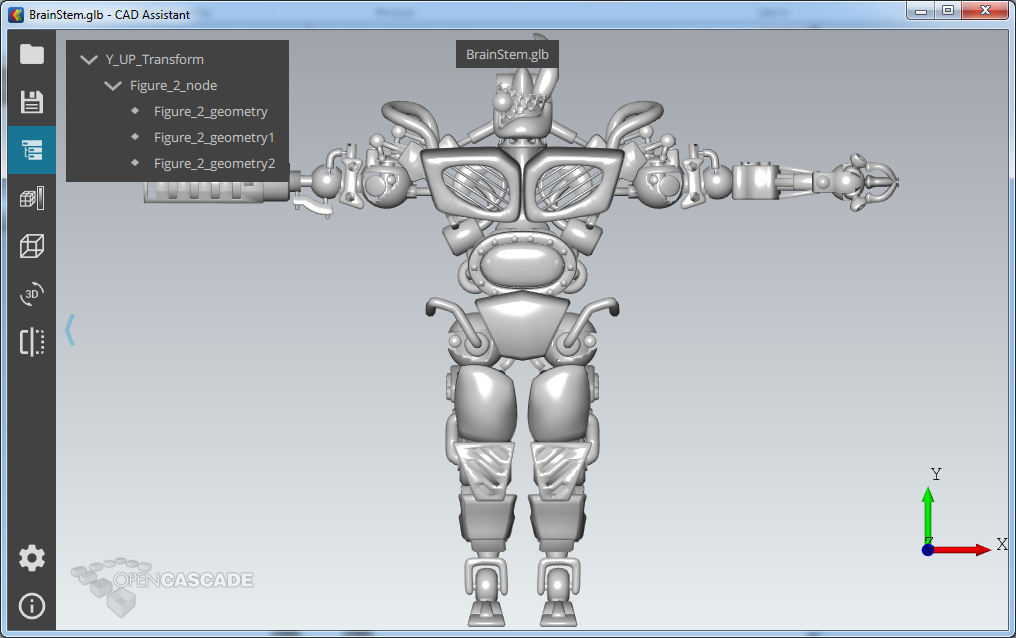The height and width of the screenshot is (638, 1016).
Task: Click the Open Cascade logo
Action: coord(162,582)
